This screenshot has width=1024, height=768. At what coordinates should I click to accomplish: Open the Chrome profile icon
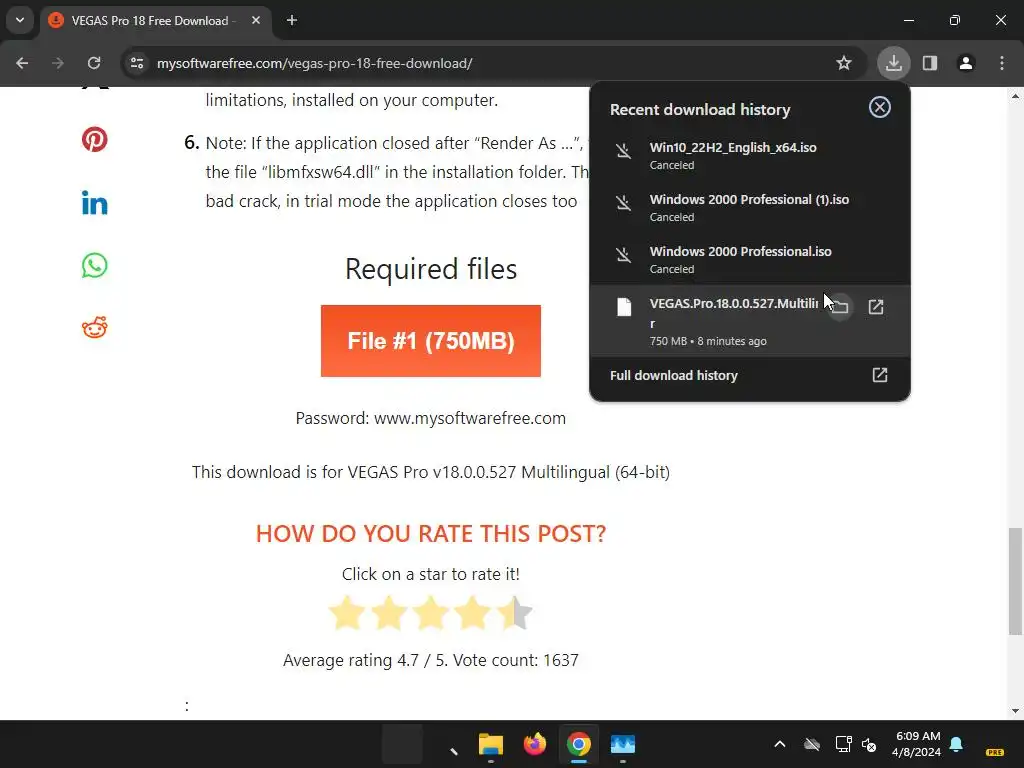point(966,63)
